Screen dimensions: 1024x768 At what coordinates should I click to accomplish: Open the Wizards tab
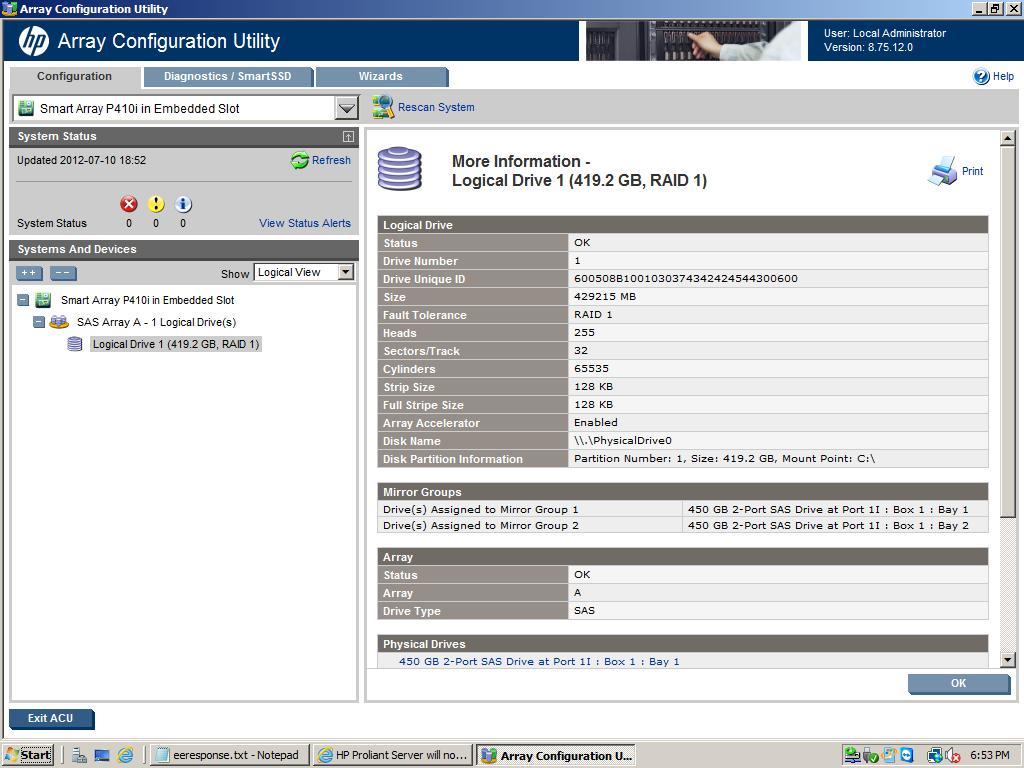[x=381, y=76]
